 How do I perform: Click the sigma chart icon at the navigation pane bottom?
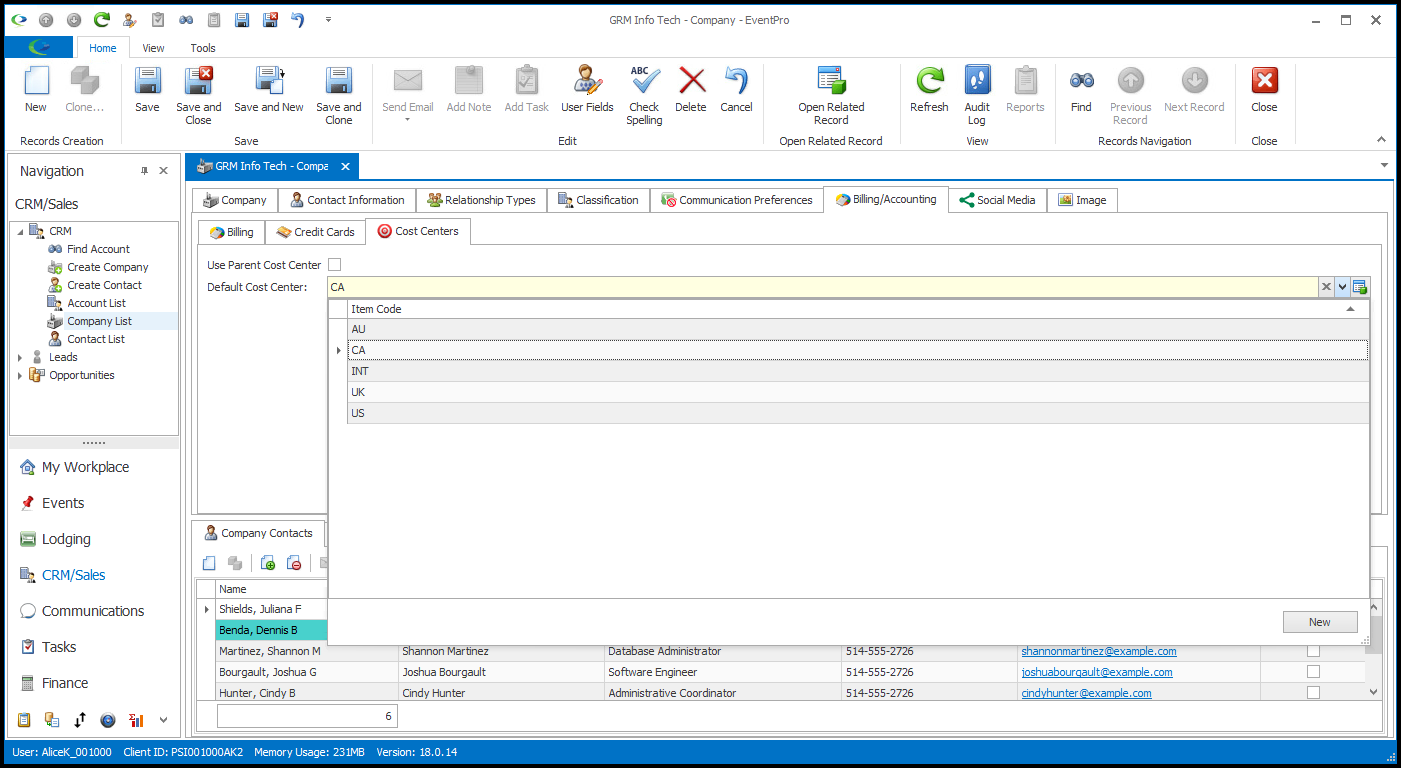tap(136, 719)
